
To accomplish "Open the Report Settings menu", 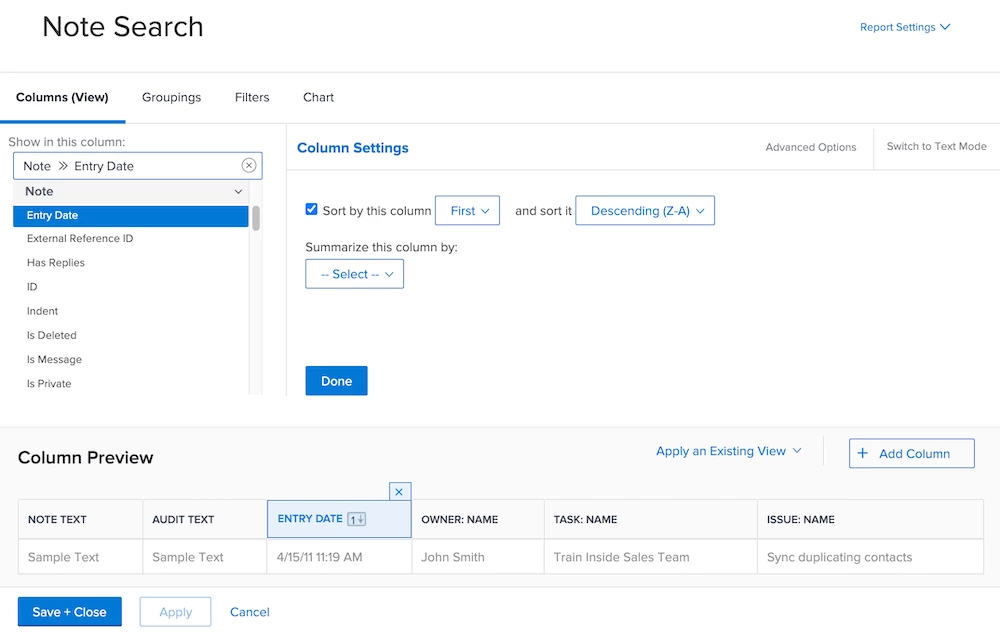I will point(904,27).
